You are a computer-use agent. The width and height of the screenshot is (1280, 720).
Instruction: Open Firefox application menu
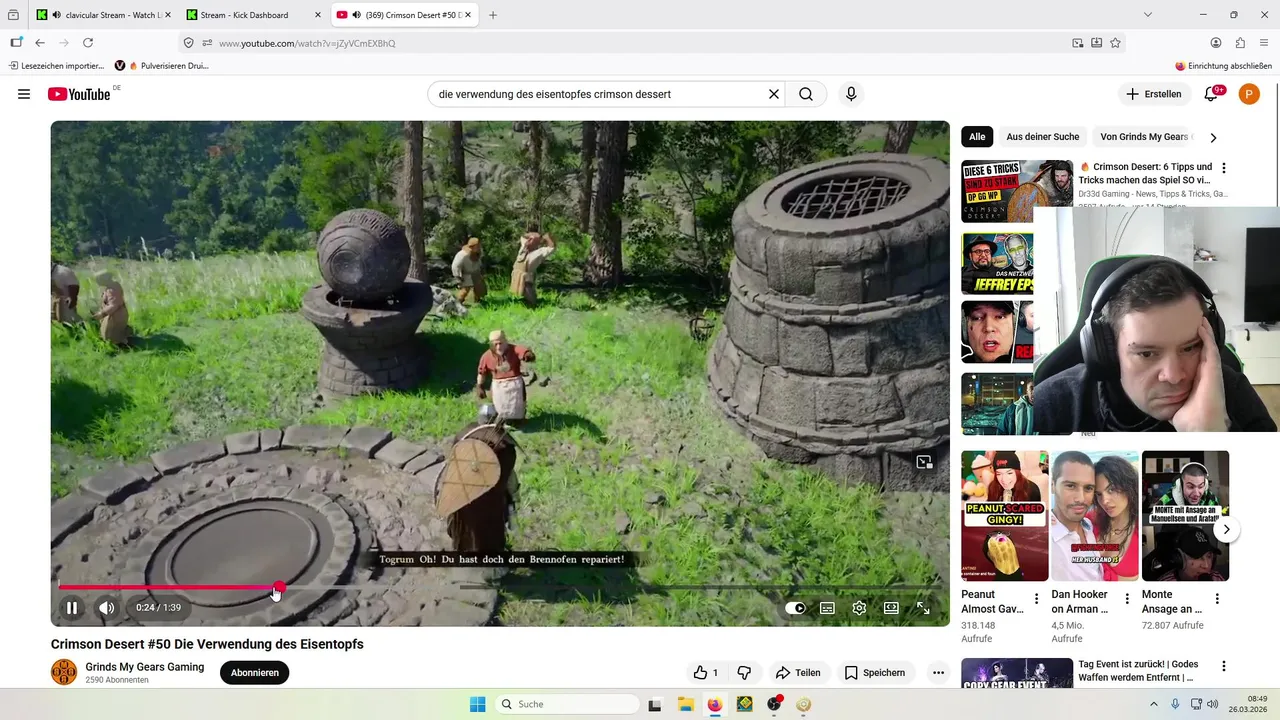pyautogui.click(x=1264, y=43)
